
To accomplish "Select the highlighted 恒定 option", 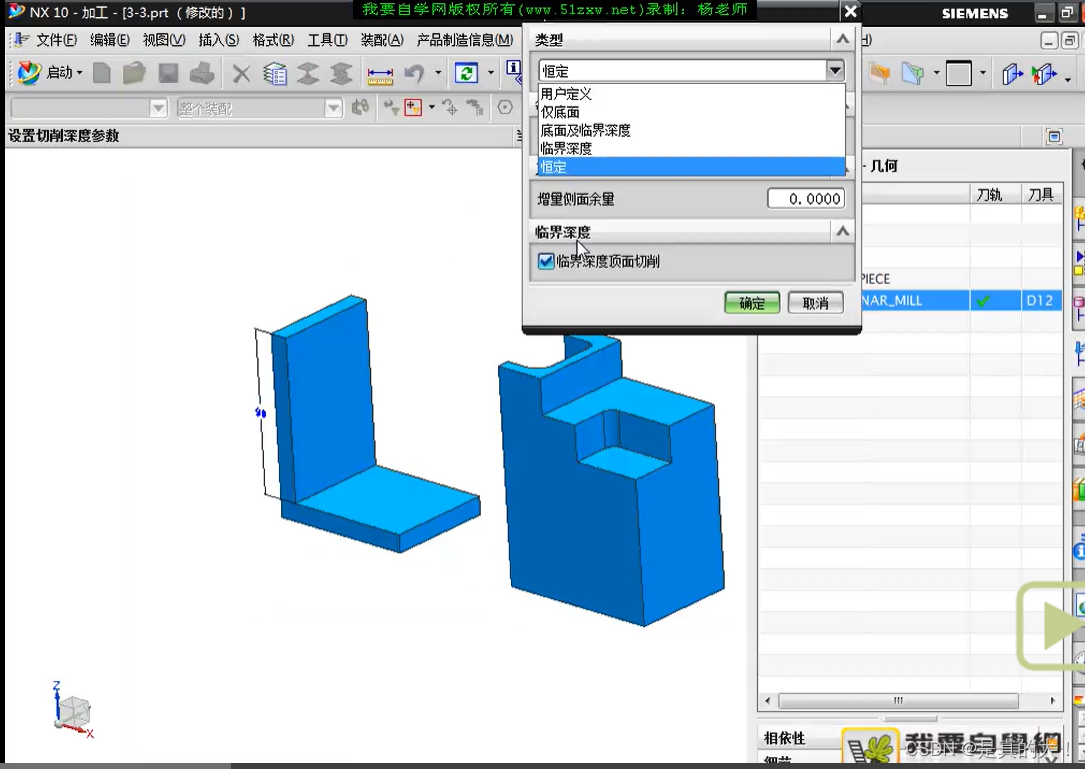I will click(x=691, y=167).
